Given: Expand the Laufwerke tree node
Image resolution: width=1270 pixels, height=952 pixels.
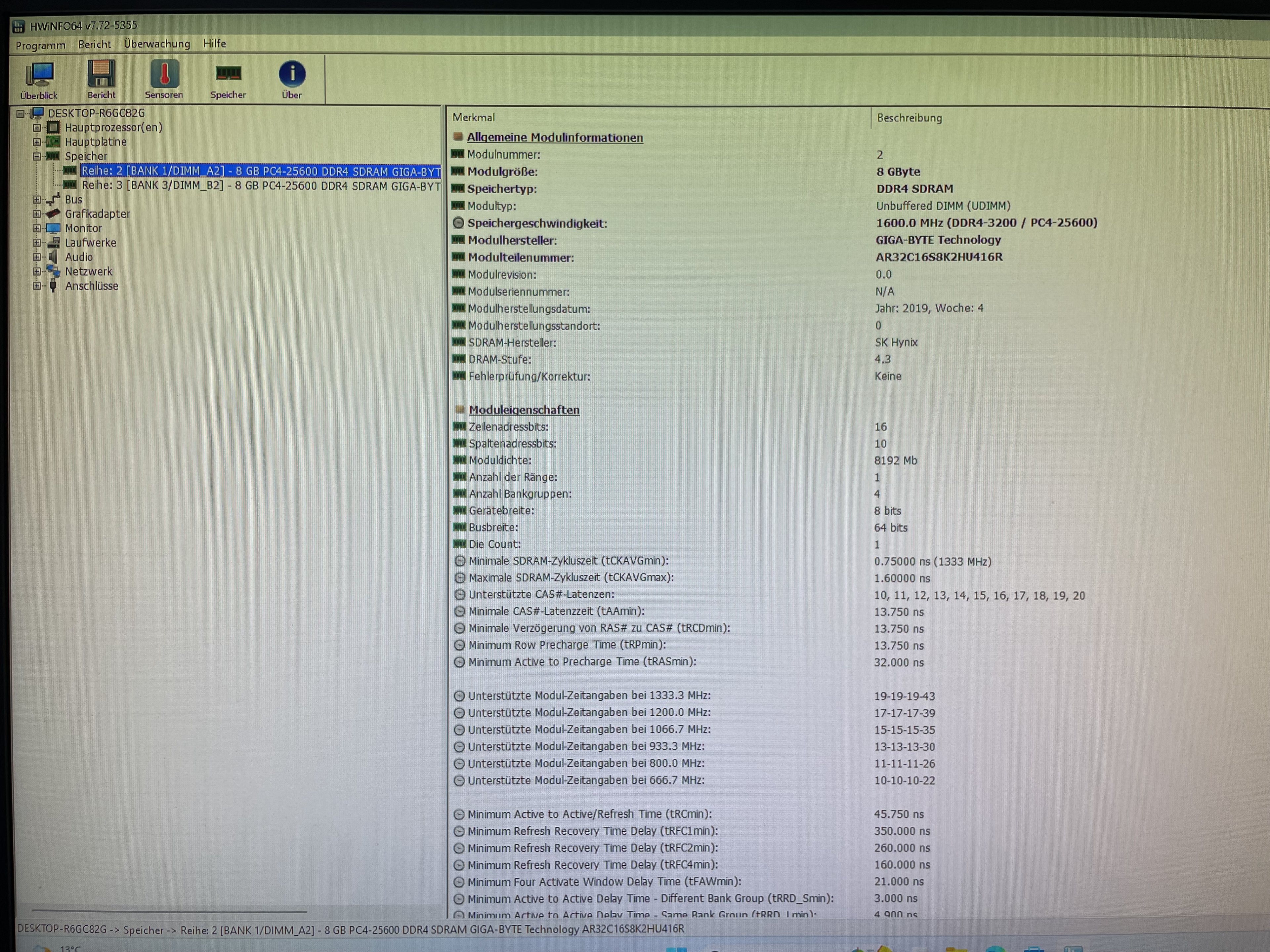Looking at the screenshot, I should [x=37, y=243].
